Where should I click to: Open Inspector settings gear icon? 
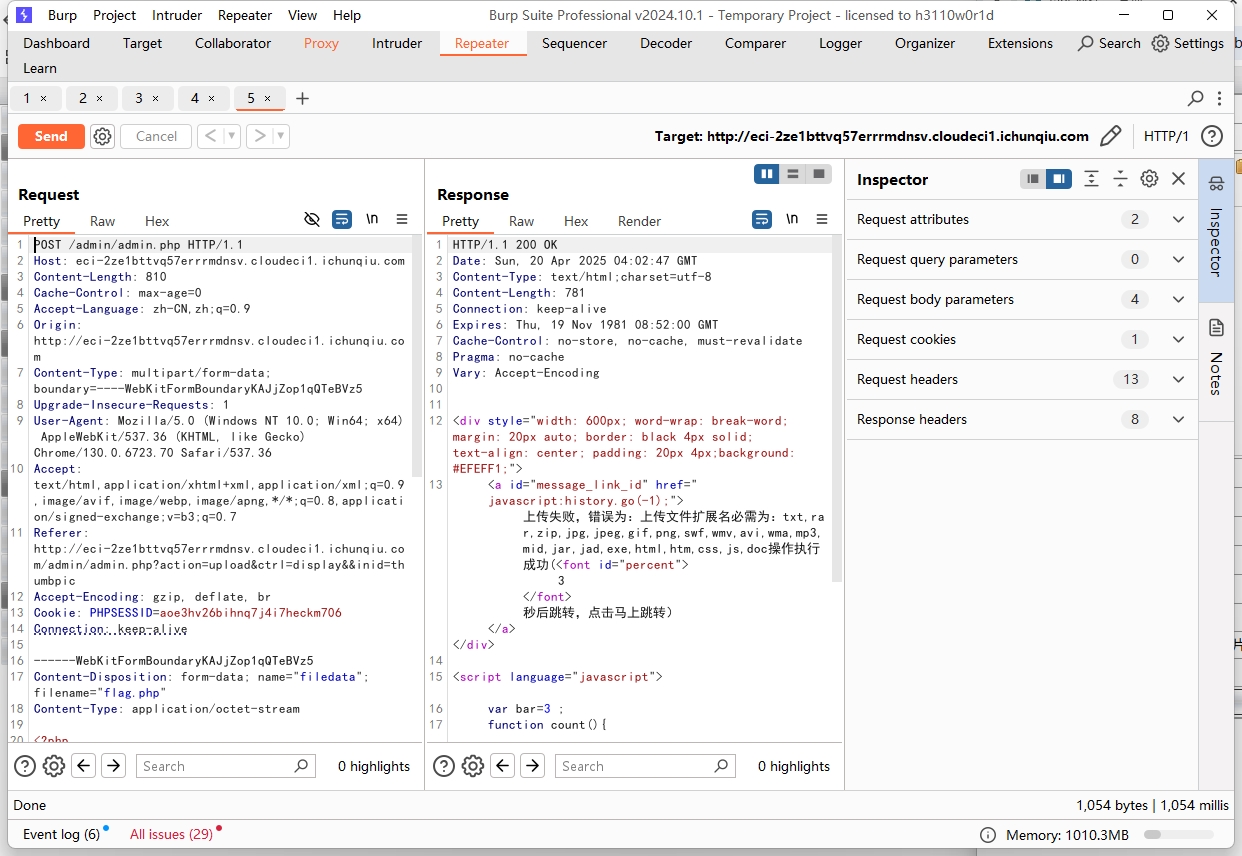point(1149,179)
